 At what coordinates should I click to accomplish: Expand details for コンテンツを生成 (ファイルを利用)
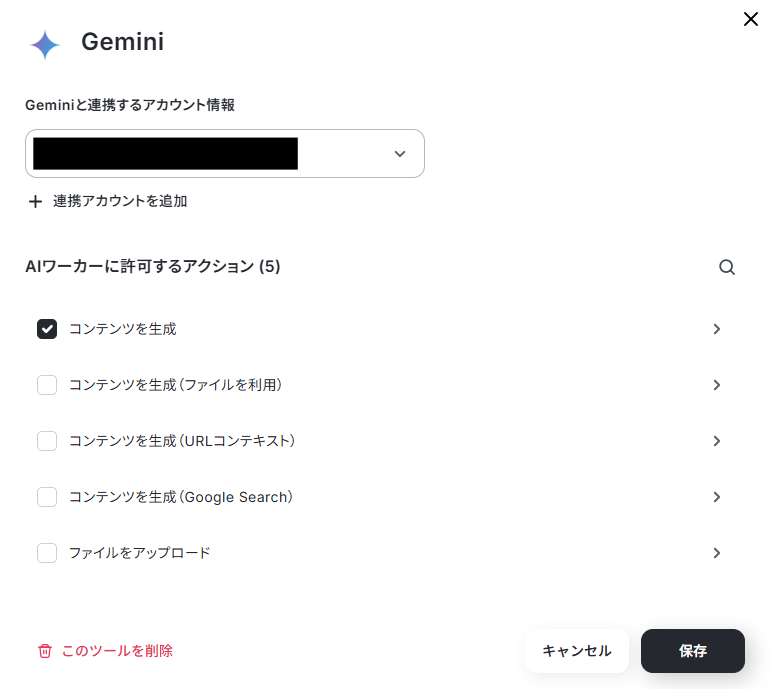(716, 385)
